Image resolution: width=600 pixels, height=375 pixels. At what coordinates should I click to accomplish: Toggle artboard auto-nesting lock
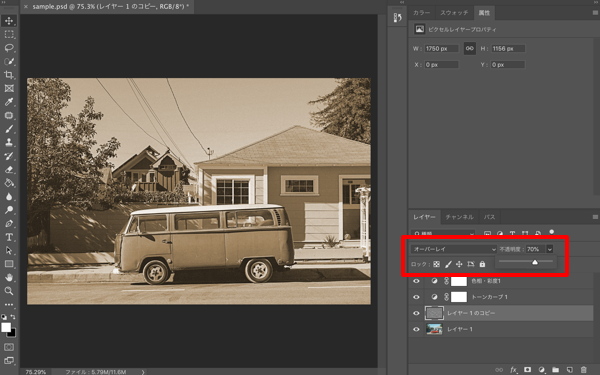471,264
